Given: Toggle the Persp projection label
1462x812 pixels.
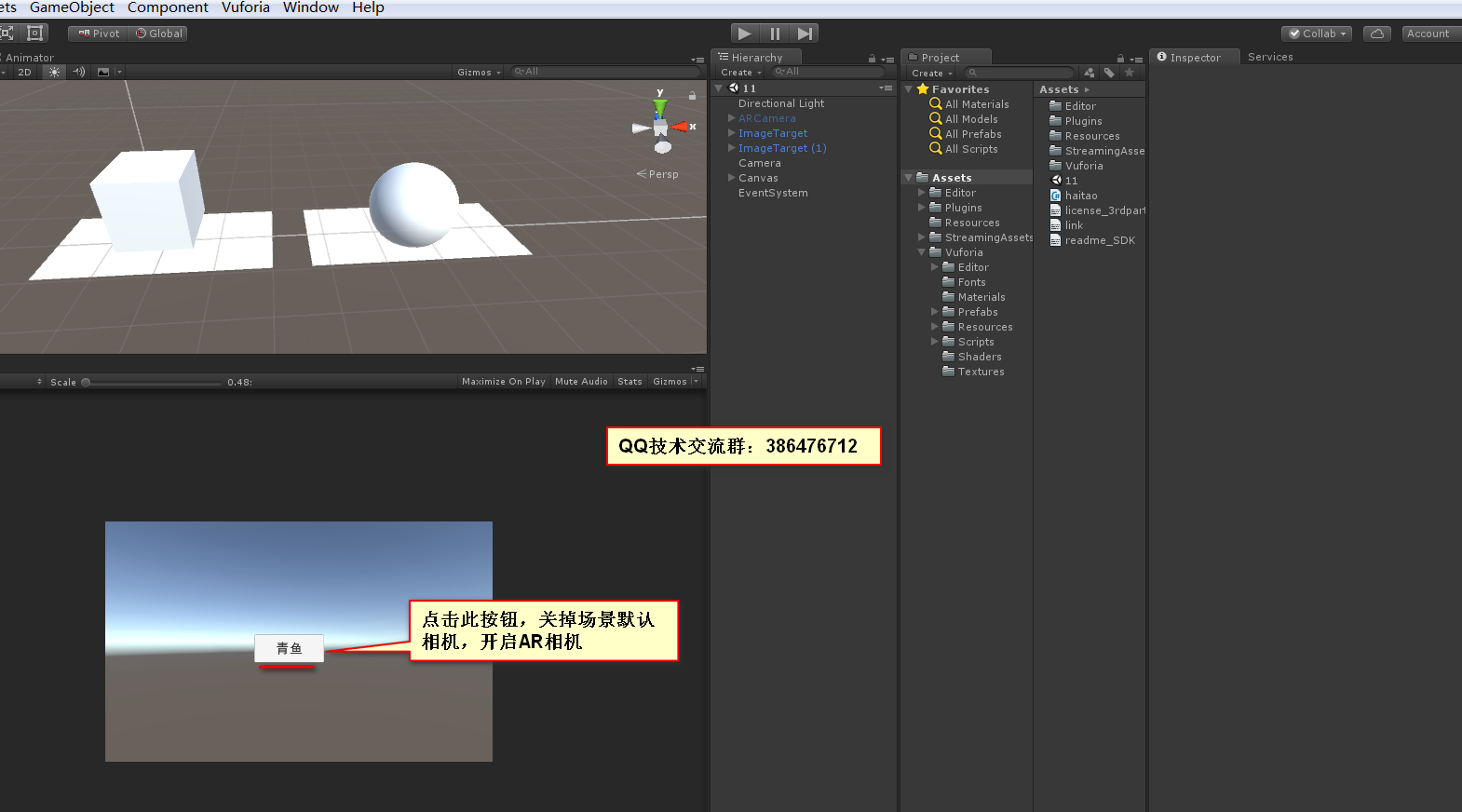Looking at the screenshot, I should click(x=657, y=174).
